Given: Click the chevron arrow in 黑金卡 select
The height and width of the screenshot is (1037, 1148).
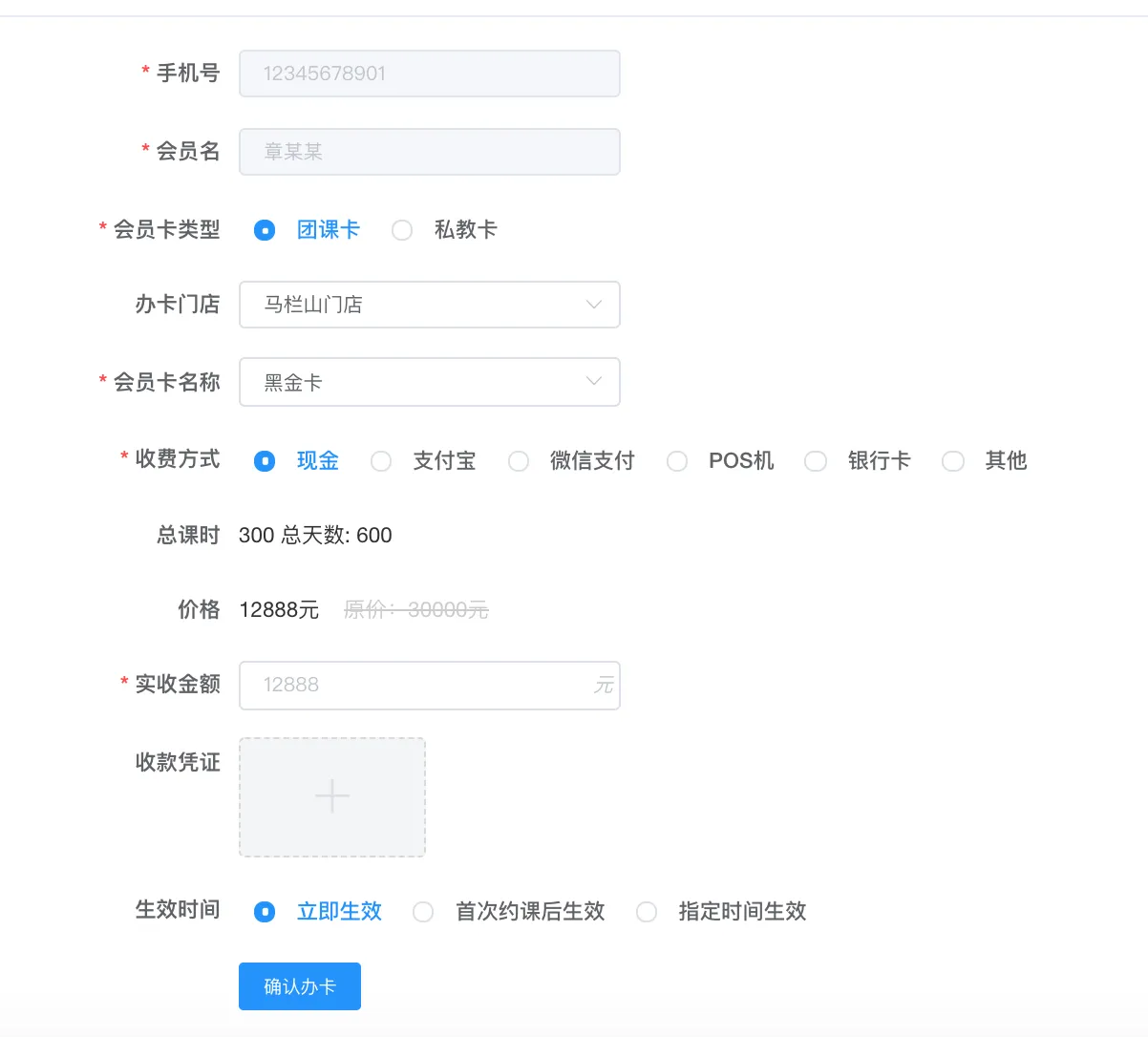Looking at the screenshot, I should [593, 382].
